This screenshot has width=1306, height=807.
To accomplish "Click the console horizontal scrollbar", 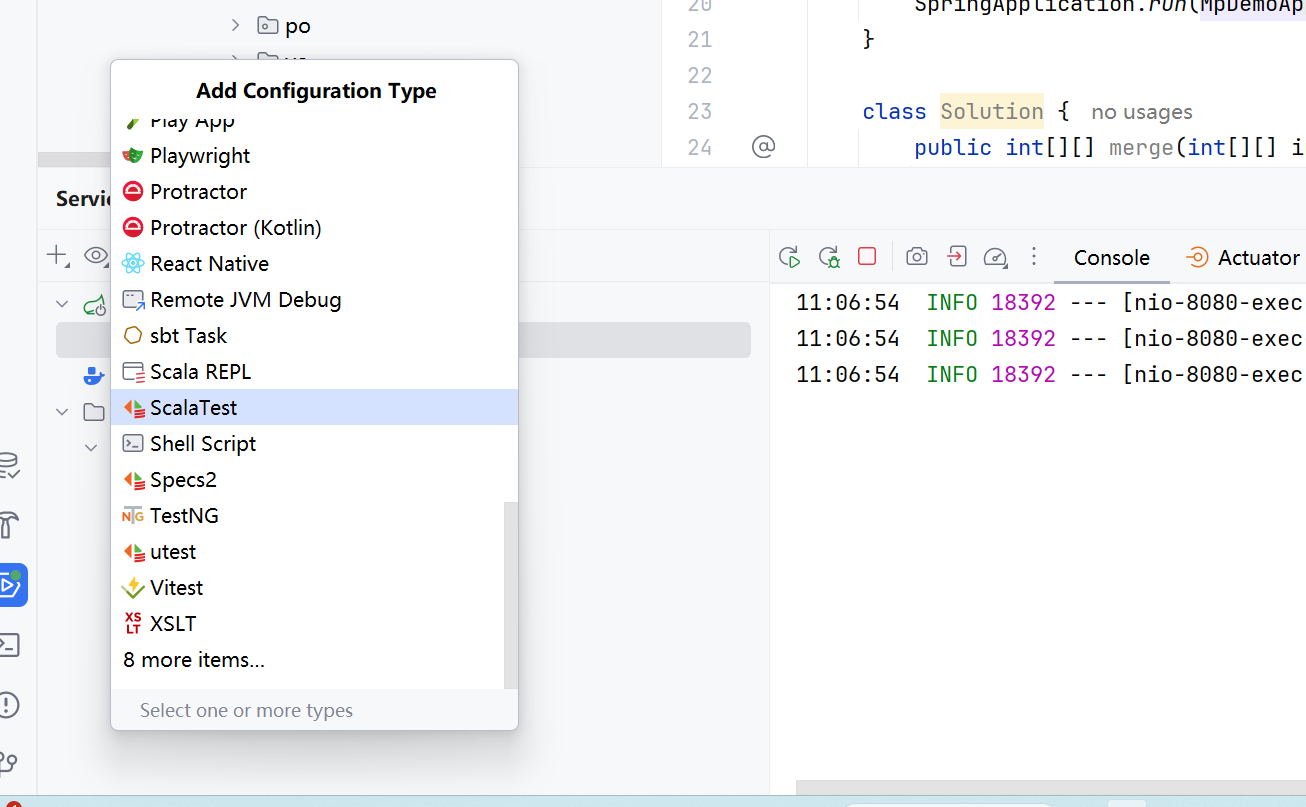I will pos(1051,788).
